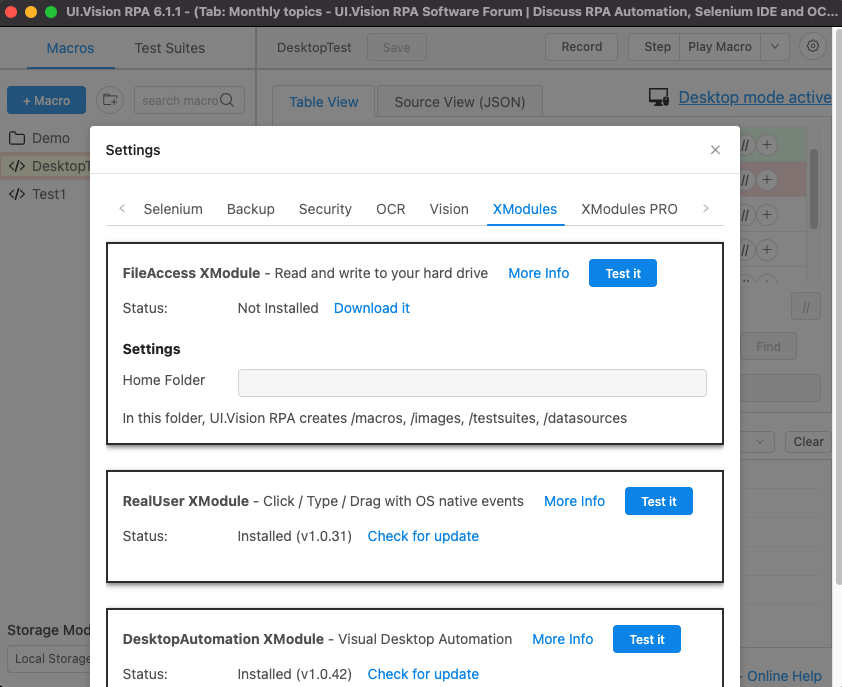Click the DesktopTest macro code icon
842x687 pixels.
[17, 166]
